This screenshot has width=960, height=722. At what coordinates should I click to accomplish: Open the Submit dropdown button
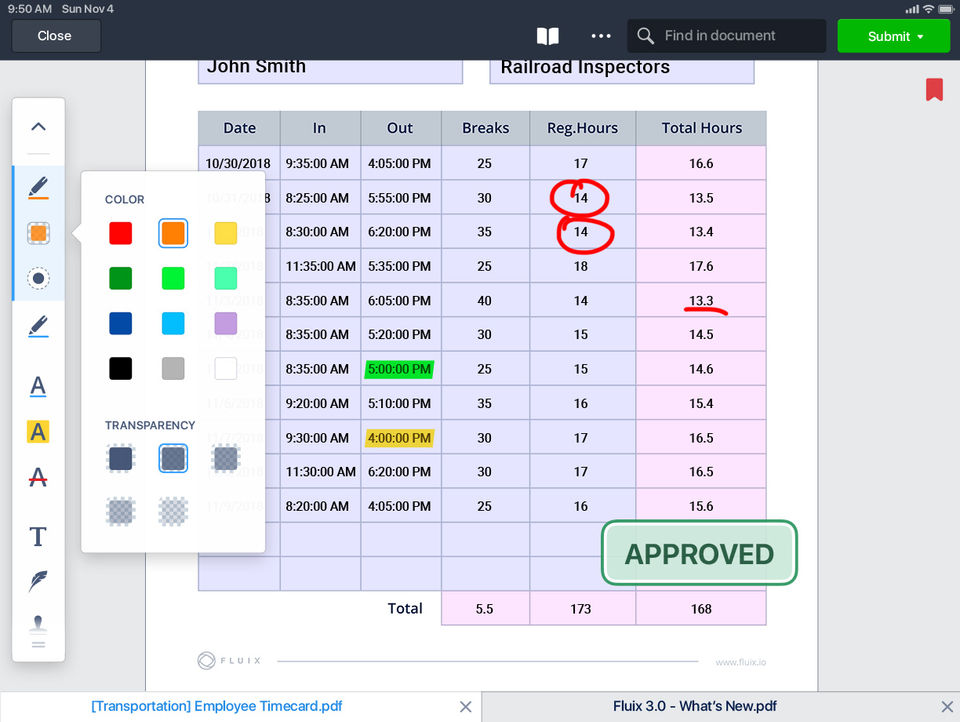893,36
